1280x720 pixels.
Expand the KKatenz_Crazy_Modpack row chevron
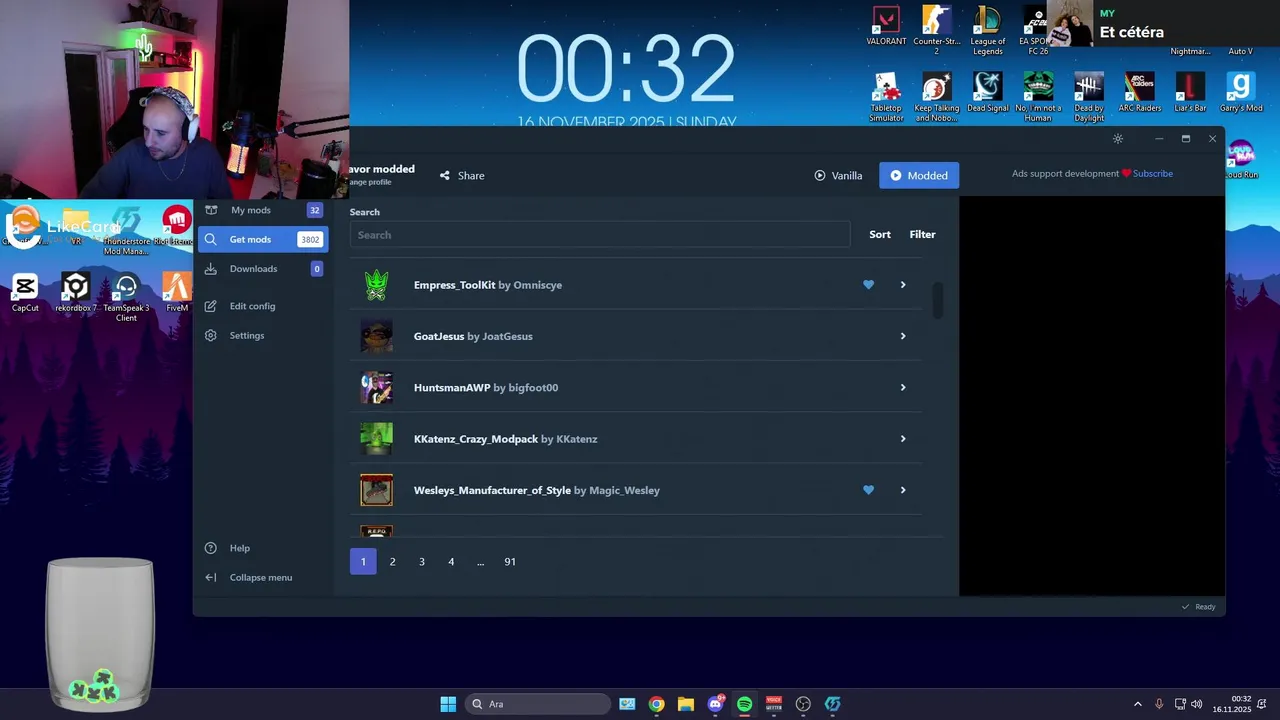(x=902, y=439)
